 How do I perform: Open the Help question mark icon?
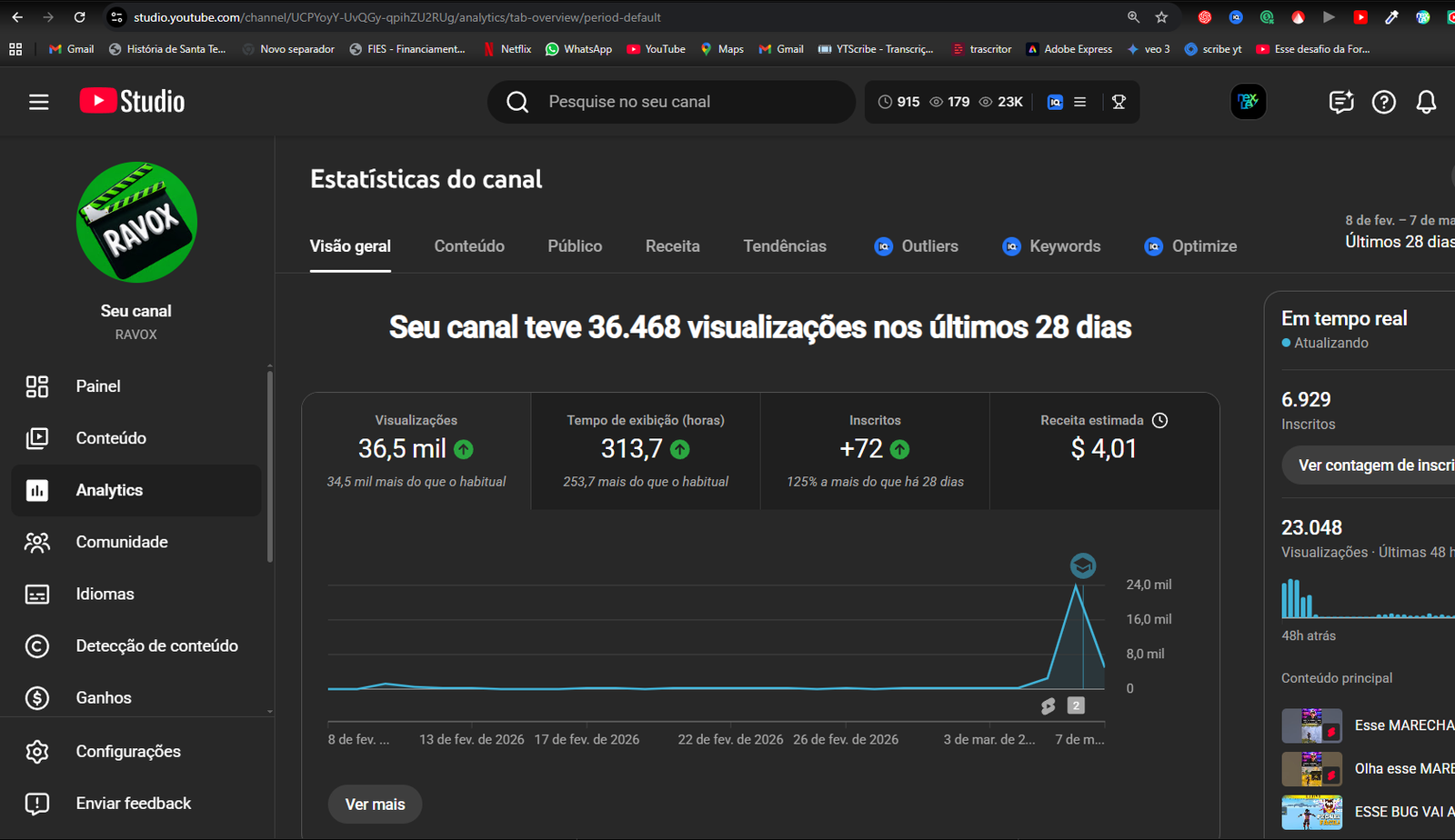tap(1384, 102)
